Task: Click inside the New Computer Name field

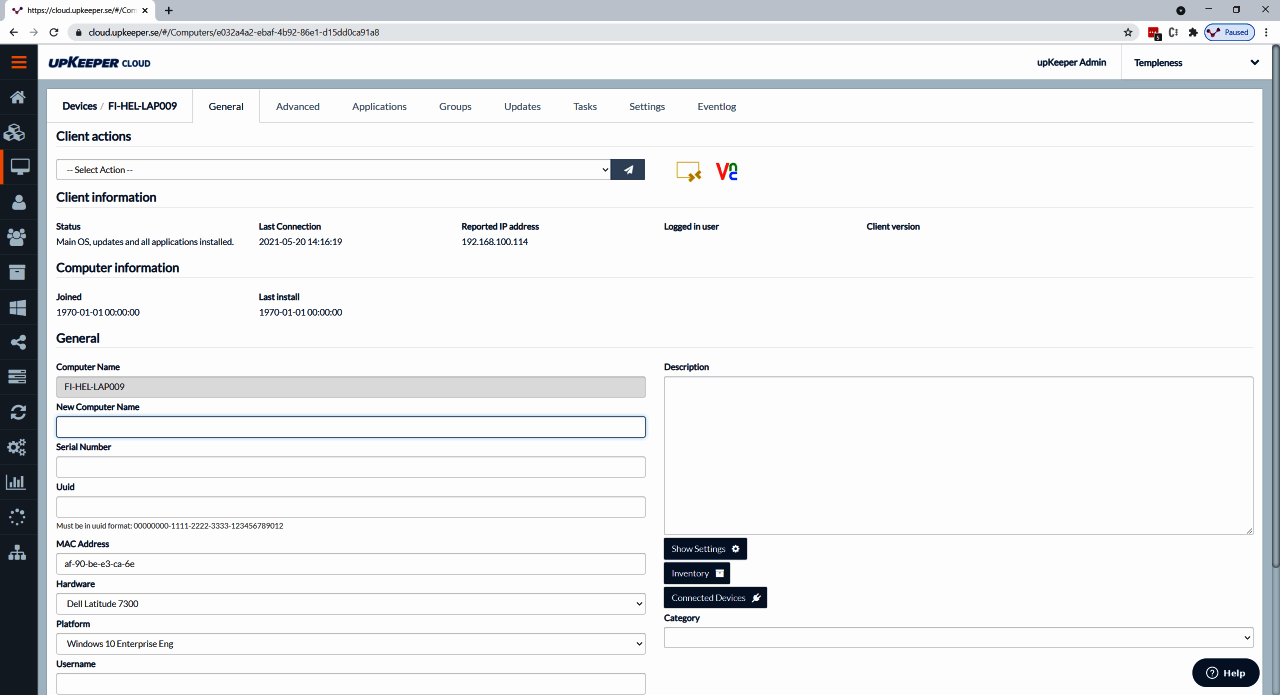Action: tap(350, 427)
